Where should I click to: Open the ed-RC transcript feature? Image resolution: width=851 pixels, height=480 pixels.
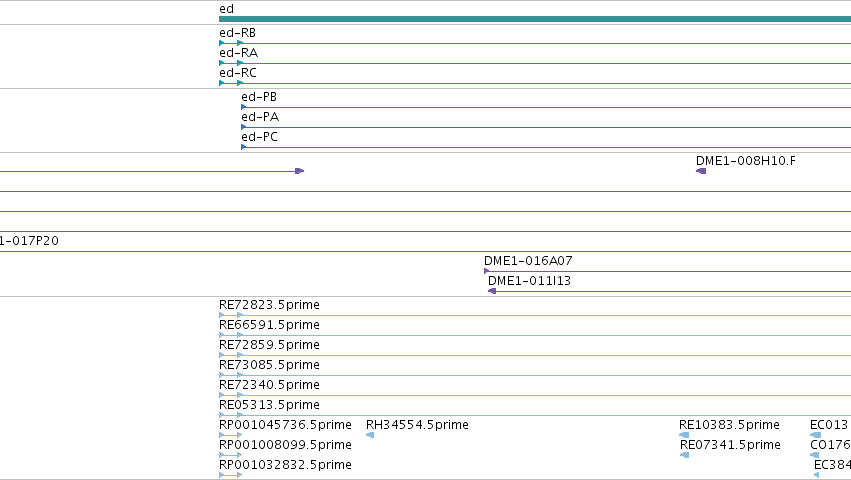(535, 83)
